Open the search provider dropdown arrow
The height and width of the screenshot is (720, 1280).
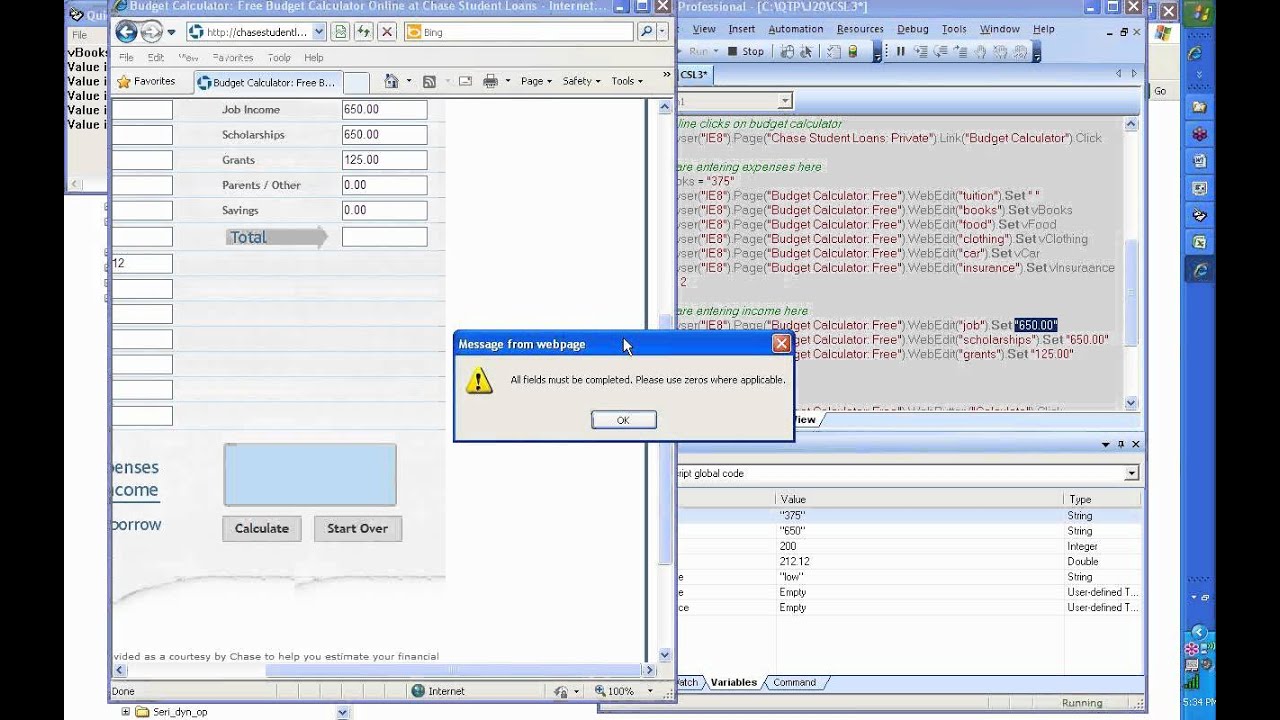(x=662, y=32)
